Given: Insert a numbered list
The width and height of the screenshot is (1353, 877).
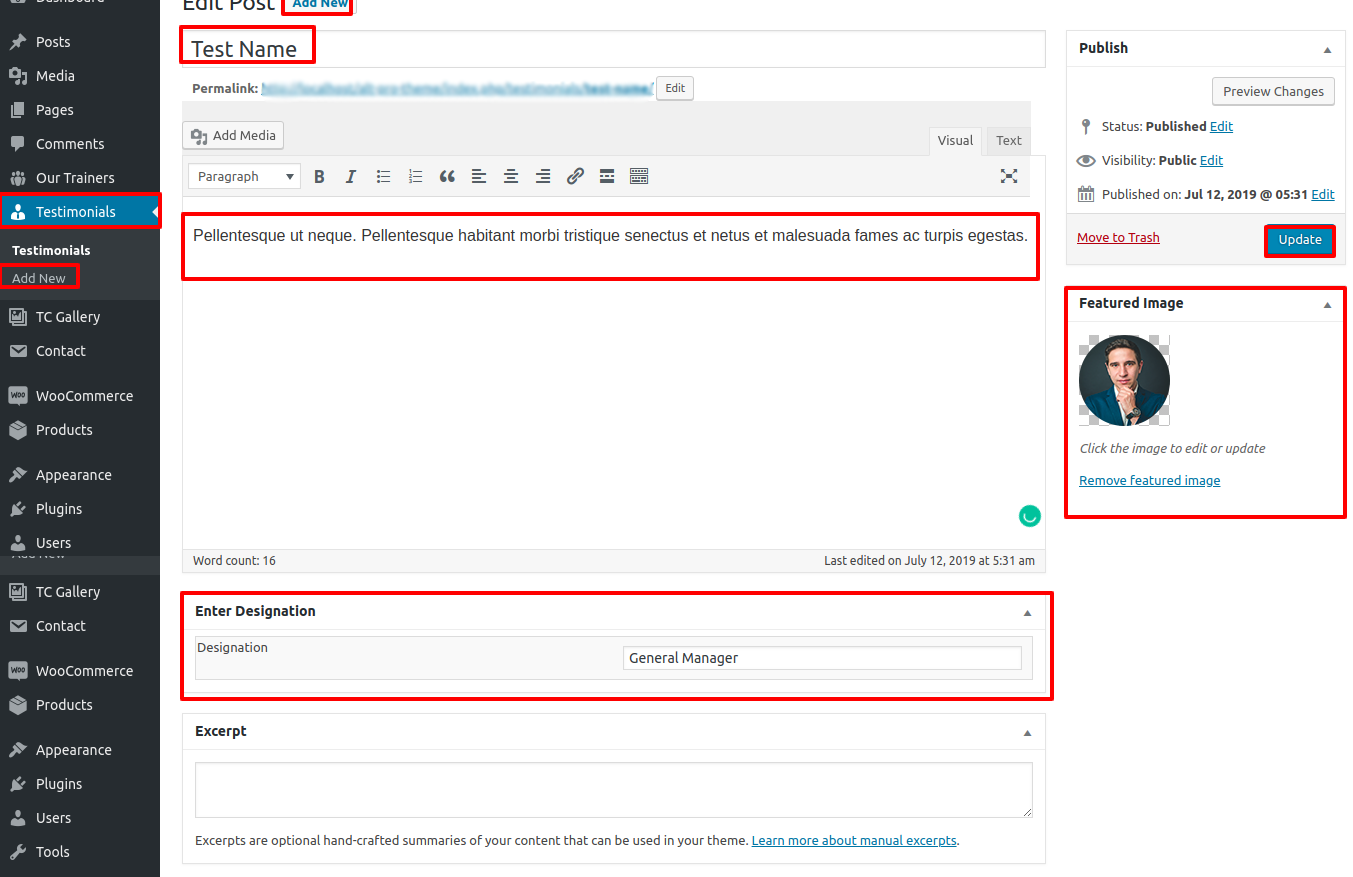Looking at the screenshot, I should 415,177.
